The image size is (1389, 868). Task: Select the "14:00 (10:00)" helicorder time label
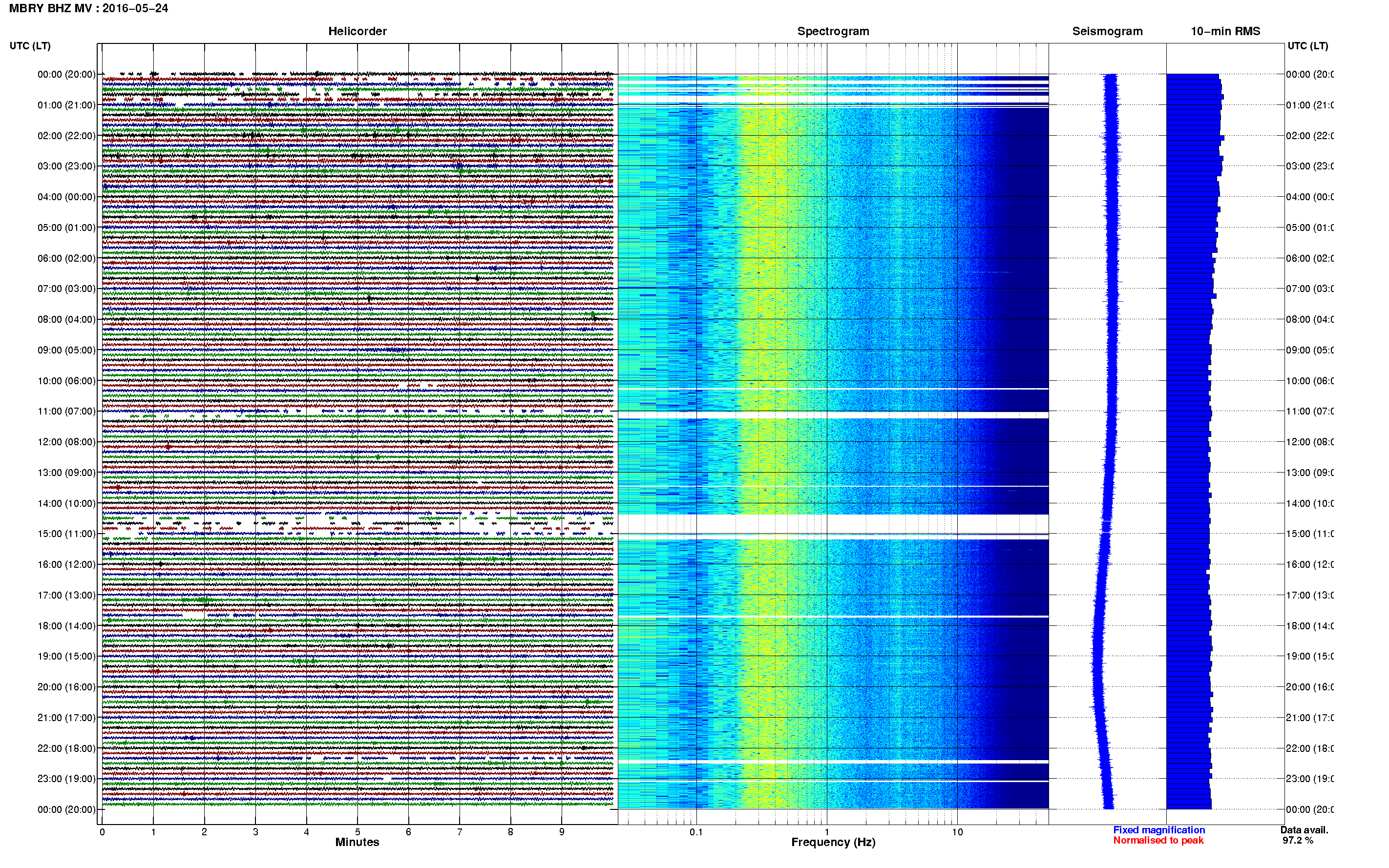66,503
